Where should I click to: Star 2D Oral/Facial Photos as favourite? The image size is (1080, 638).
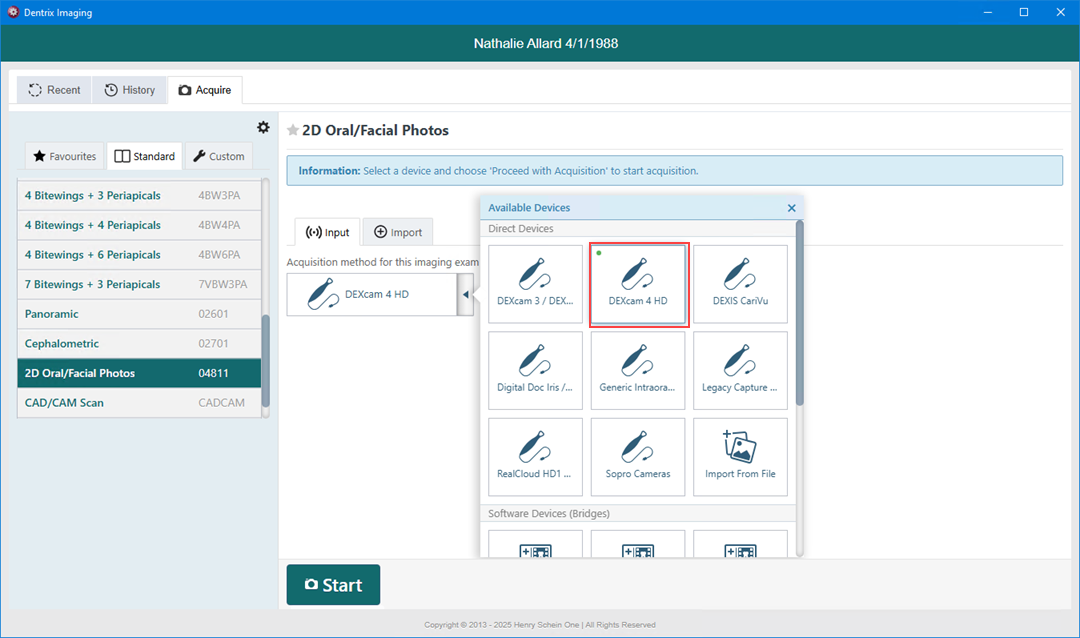[x=293, y=130]
